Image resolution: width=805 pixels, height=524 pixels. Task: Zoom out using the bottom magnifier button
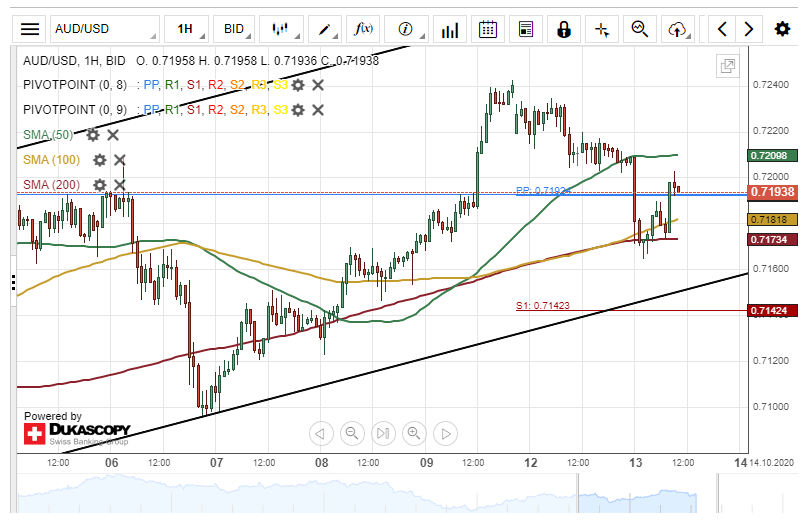click(x=351, y=433)
